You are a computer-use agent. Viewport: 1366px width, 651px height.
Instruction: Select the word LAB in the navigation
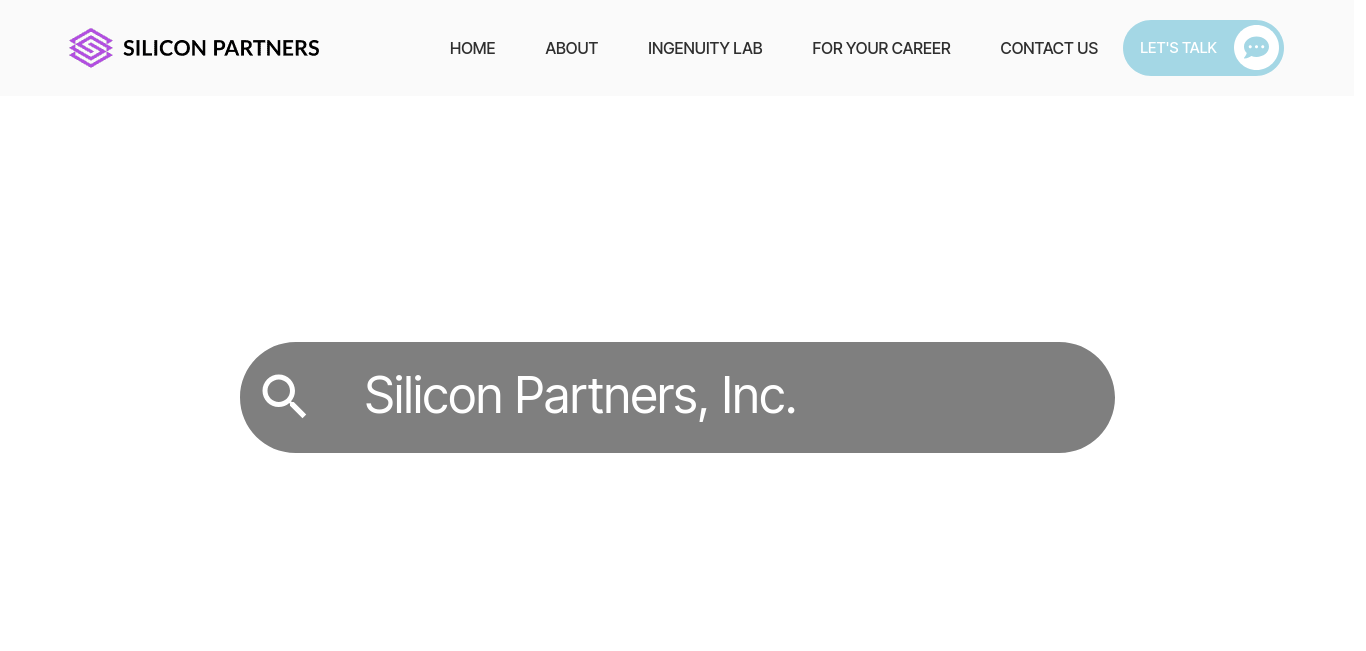(x=747, y=48)
